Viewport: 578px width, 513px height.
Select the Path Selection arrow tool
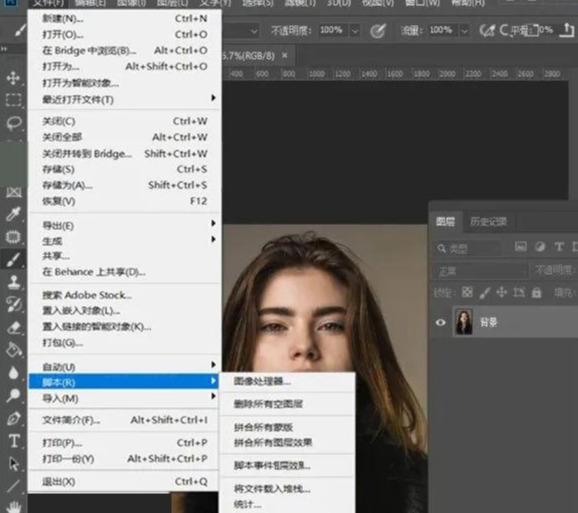pyautogui.click(x=14, y=464)
